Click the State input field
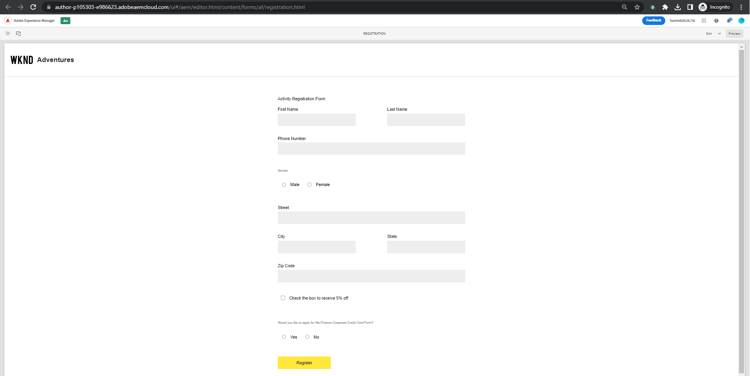The image size is (750, 376). click(x=426, y=247)
